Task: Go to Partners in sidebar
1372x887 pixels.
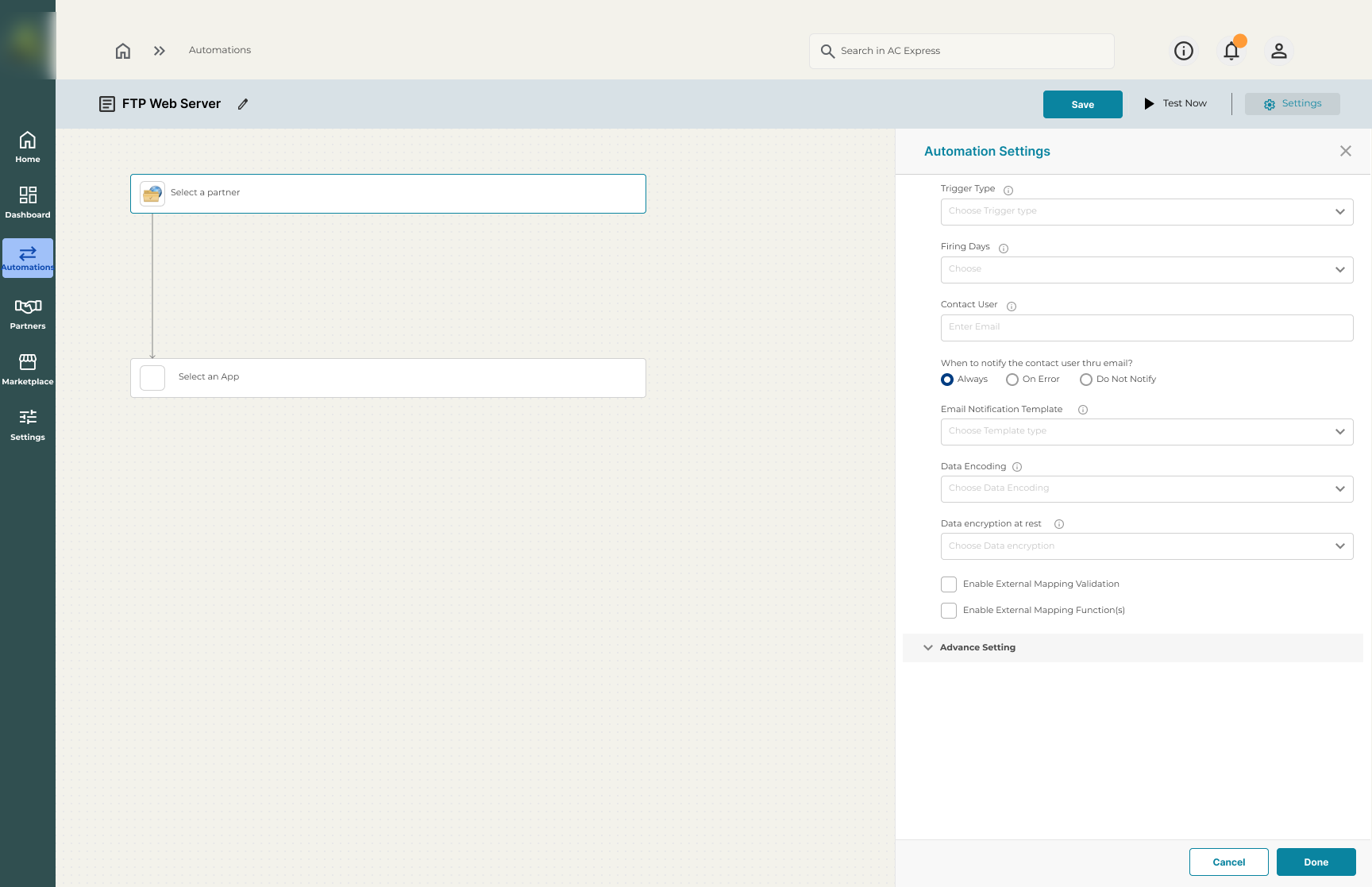Action: click(x=28, y=314)
